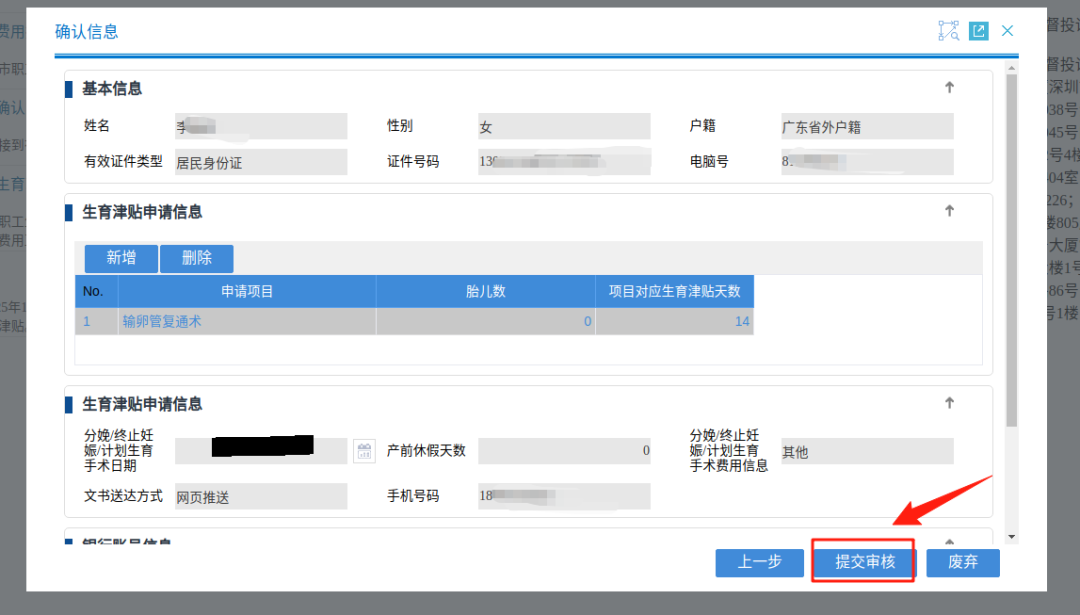Viewport: 1080px width, 615px height.
Task: Click the dialog's vertical scrollbar down arrow
Action: pyautogui.click(x=1011, y=537)
